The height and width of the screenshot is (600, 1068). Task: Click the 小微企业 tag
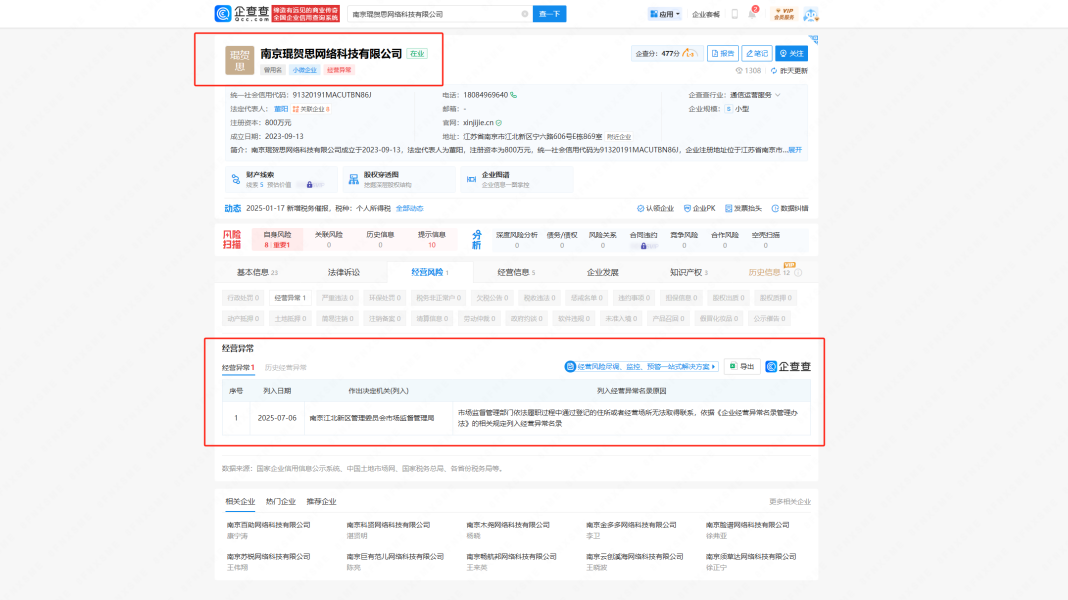pos(304,70)
